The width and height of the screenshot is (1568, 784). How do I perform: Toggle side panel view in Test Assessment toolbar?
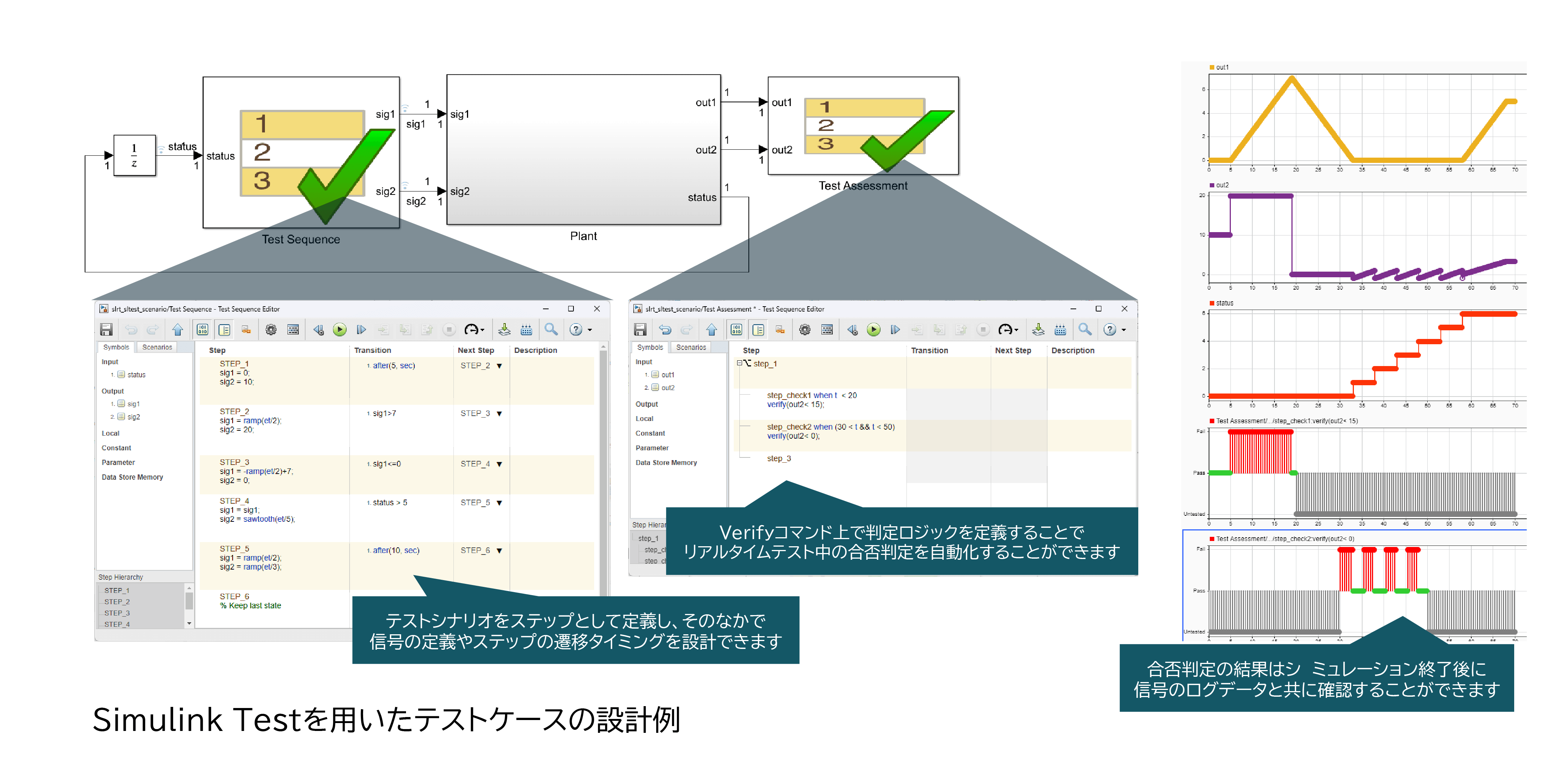pyautogui.click(x=759, y=329)
